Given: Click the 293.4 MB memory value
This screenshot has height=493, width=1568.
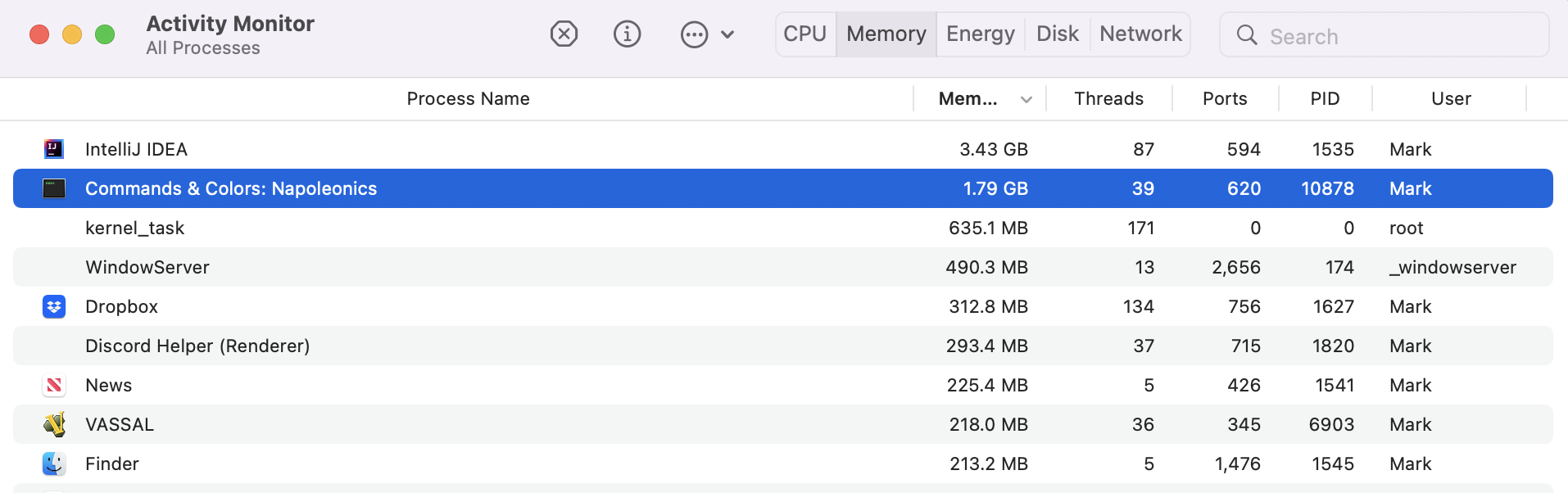Looking at the screenshot, I should (987, 346).
